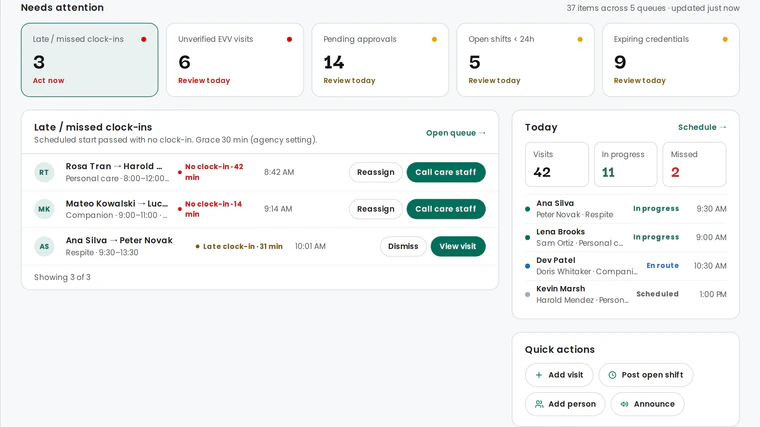Image resolution: width=760 pixels, height=427 pixels.
Task: Open the Missed 2 stat tile
Action: click(694, 164)
